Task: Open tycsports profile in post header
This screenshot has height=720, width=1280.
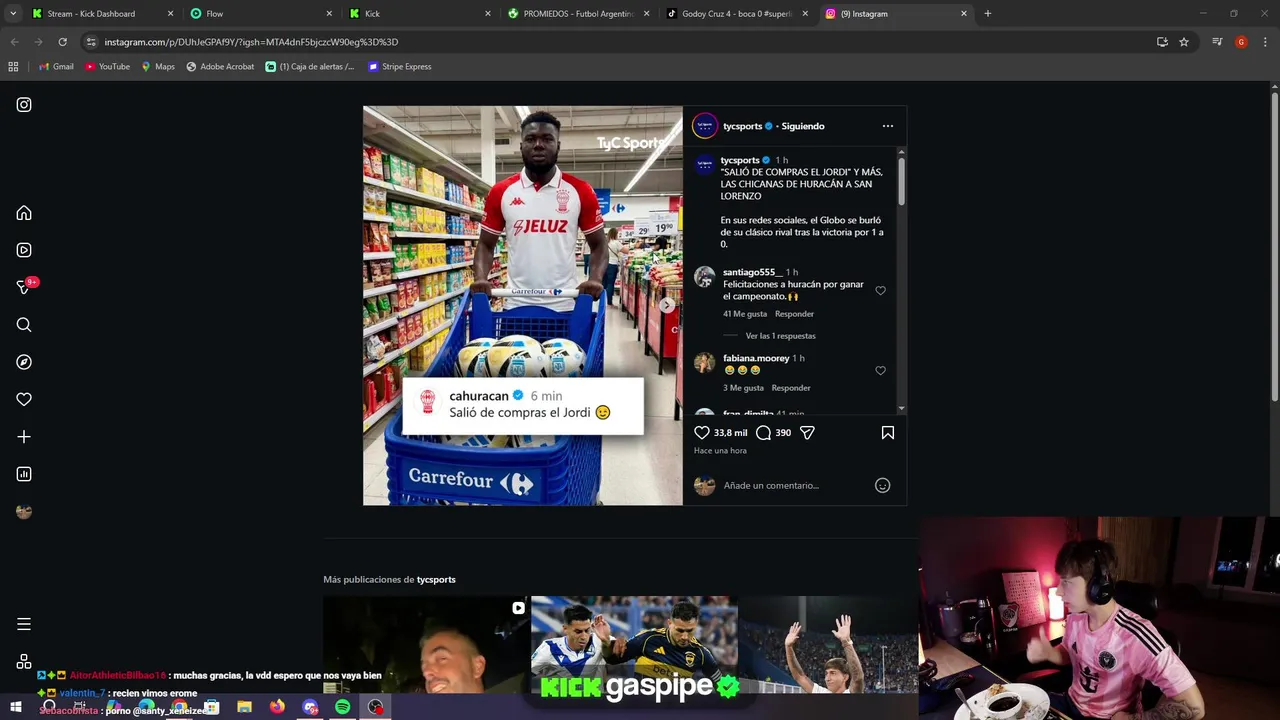Action: pos(742,126)
